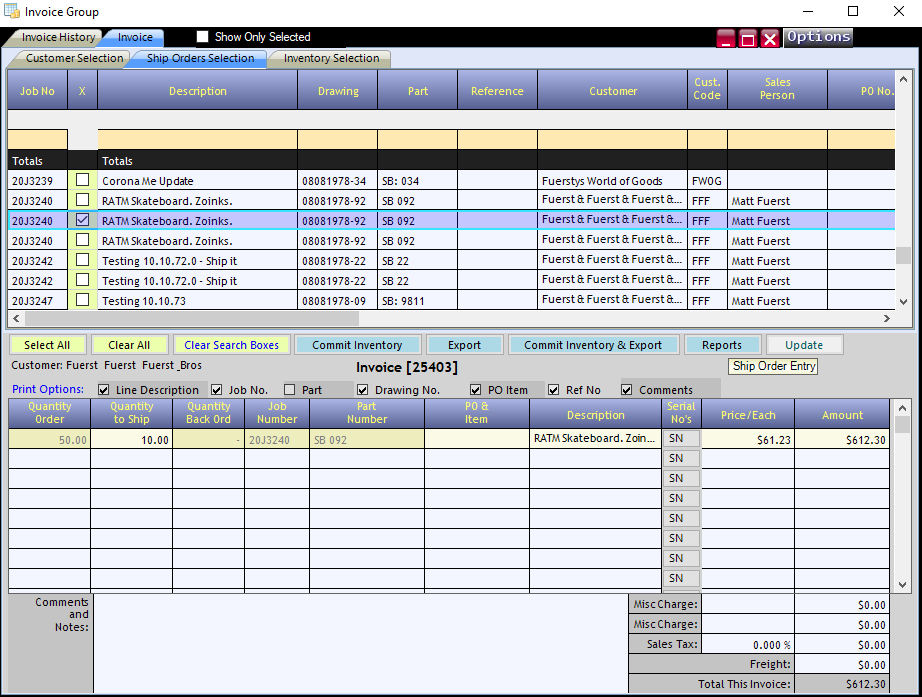
Task: Open the Inventory Selection tab
Action: tap(331, 58)
